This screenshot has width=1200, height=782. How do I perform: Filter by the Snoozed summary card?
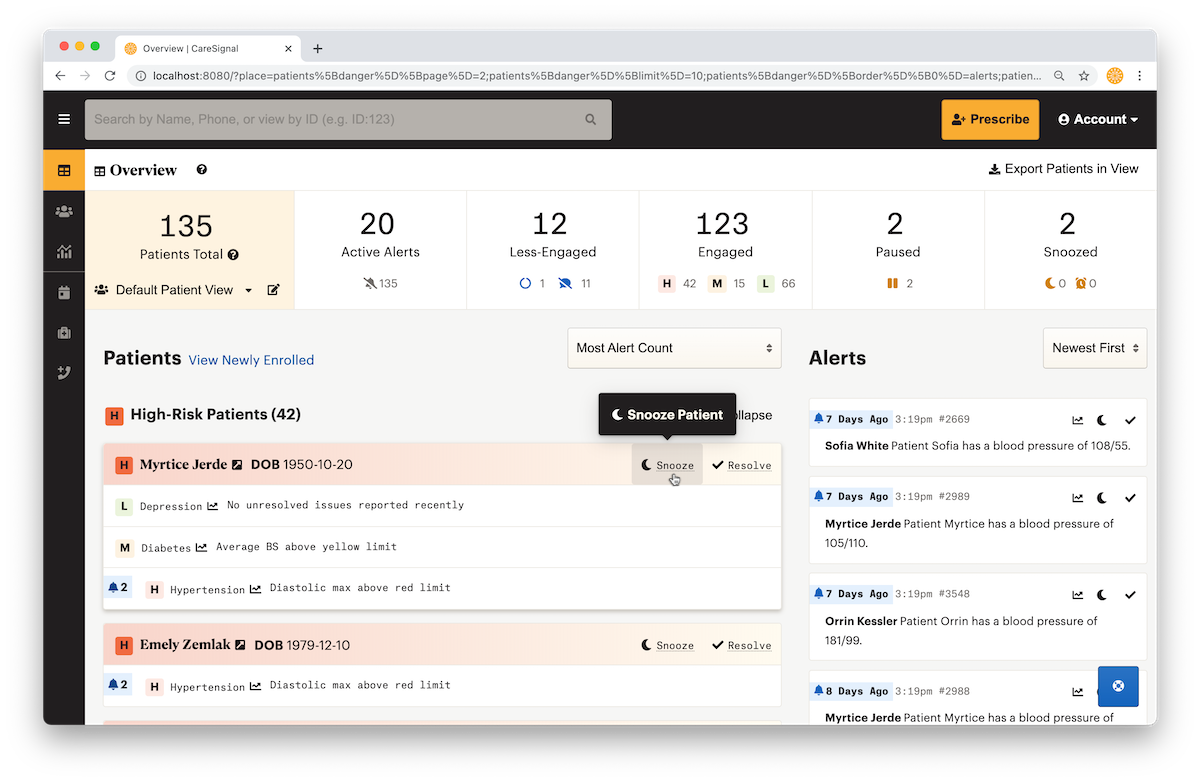click(1070, 250)
